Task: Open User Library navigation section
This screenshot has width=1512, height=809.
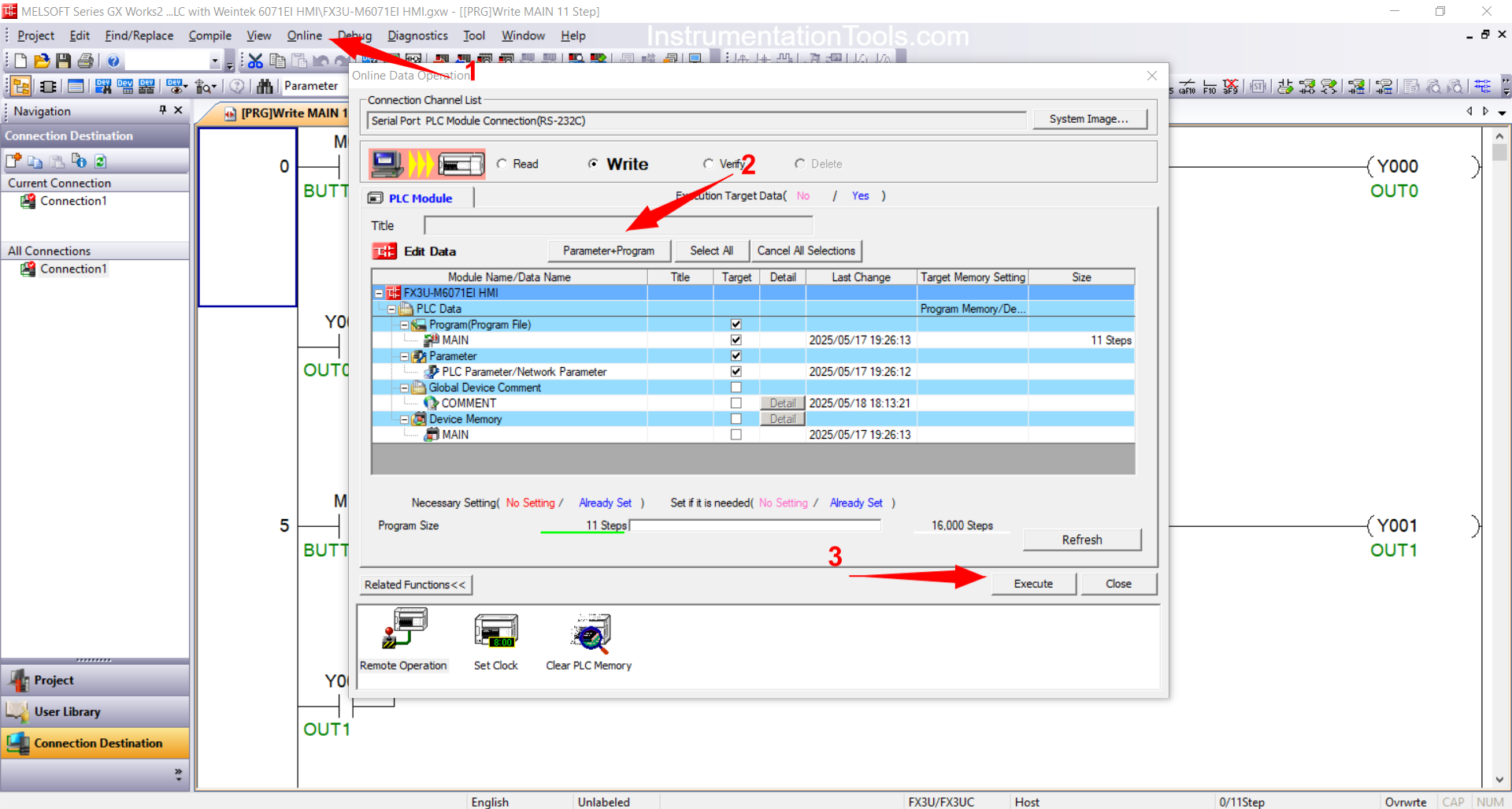Action: click(94, 711)
